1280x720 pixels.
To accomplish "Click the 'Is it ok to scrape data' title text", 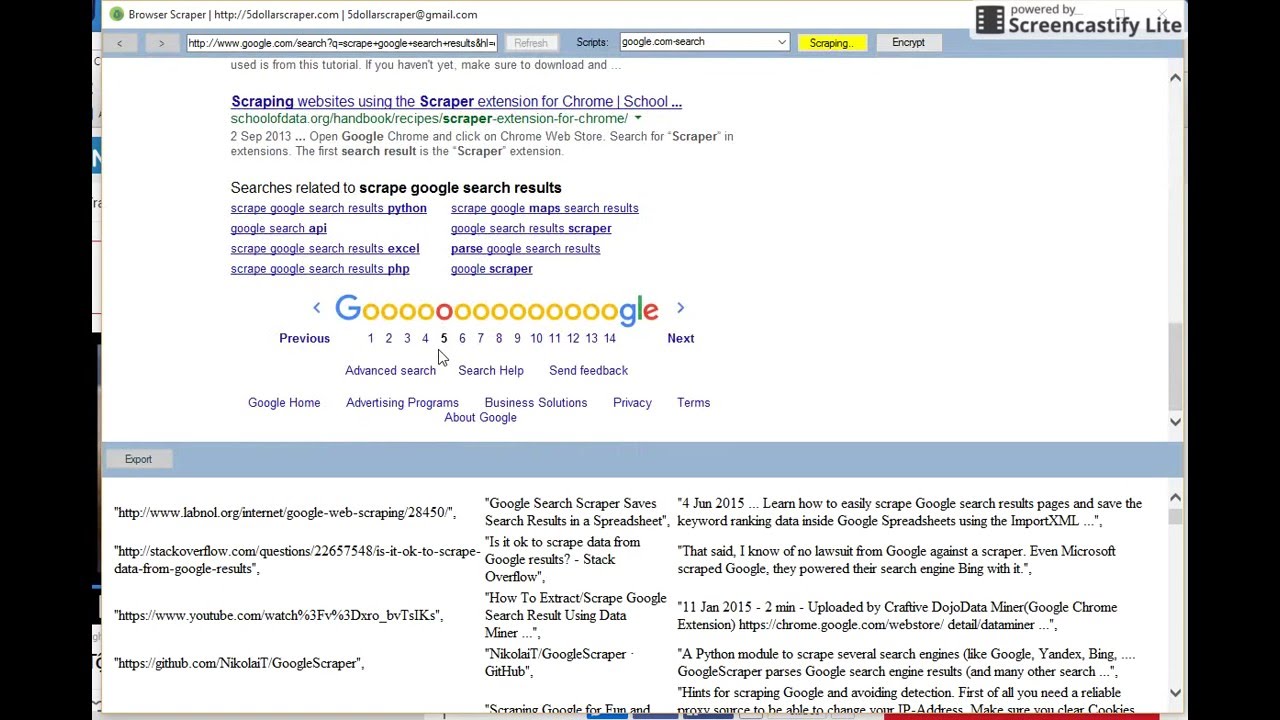I will pyautogui.click(x=562, y=559).
